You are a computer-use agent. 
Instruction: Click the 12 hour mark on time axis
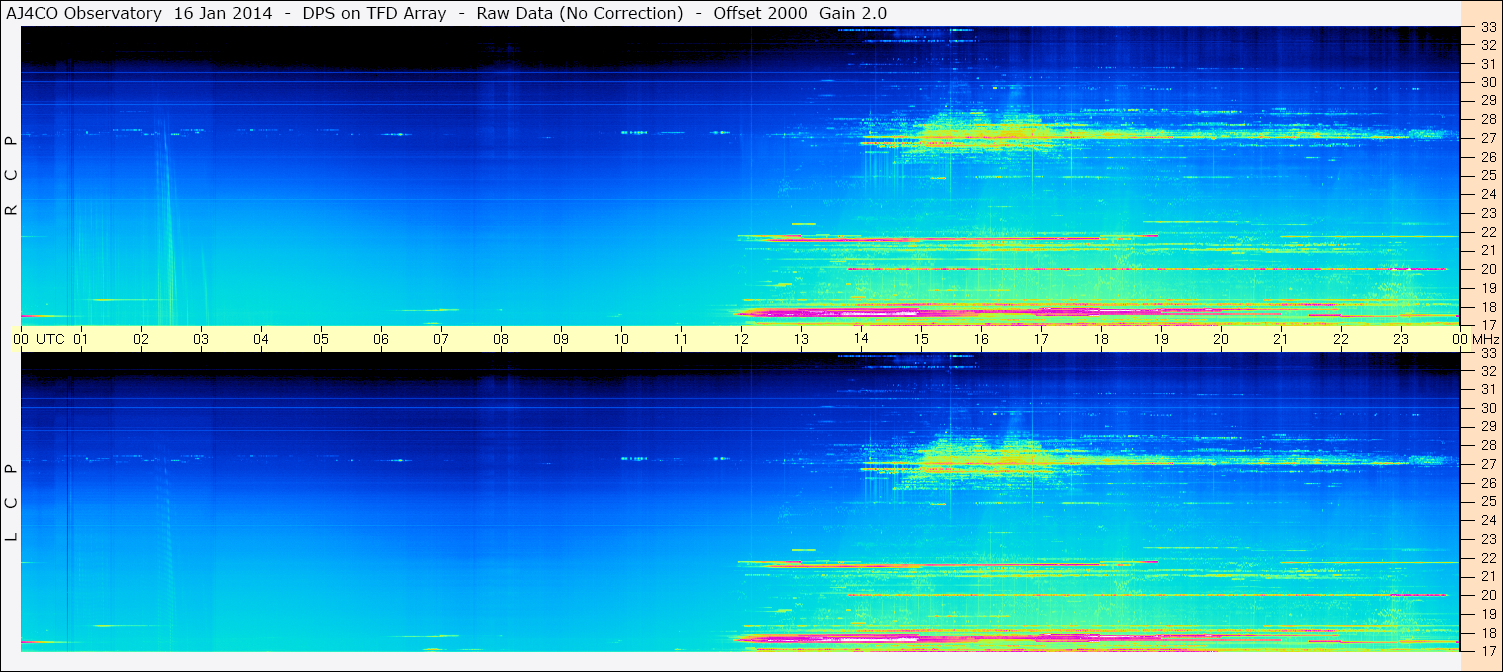pyautogui.click(x=741, y=340)
